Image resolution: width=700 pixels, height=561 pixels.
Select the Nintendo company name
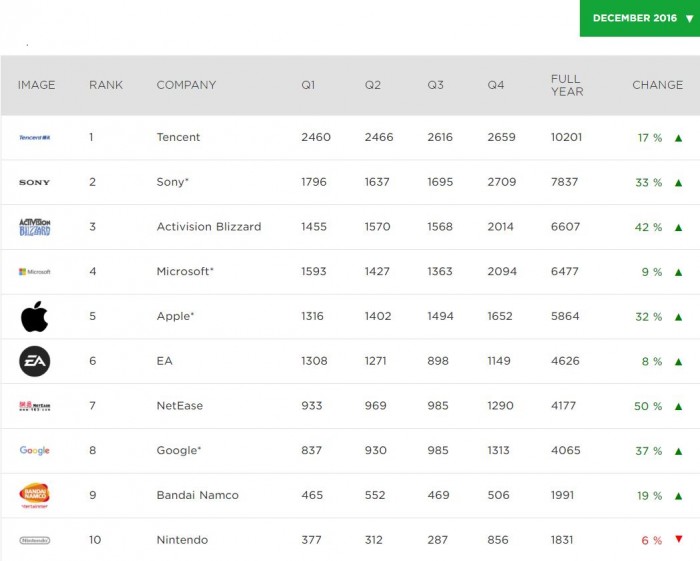pos(182,540)
